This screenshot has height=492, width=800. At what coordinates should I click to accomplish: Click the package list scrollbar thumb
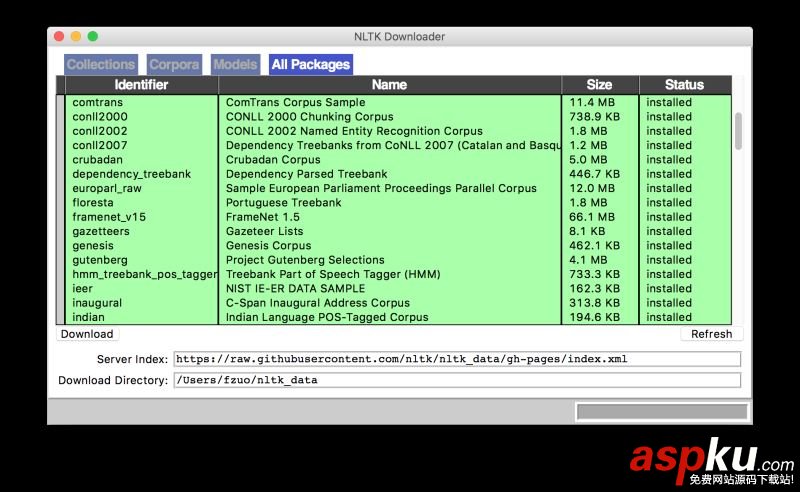(x=738, y=132)
